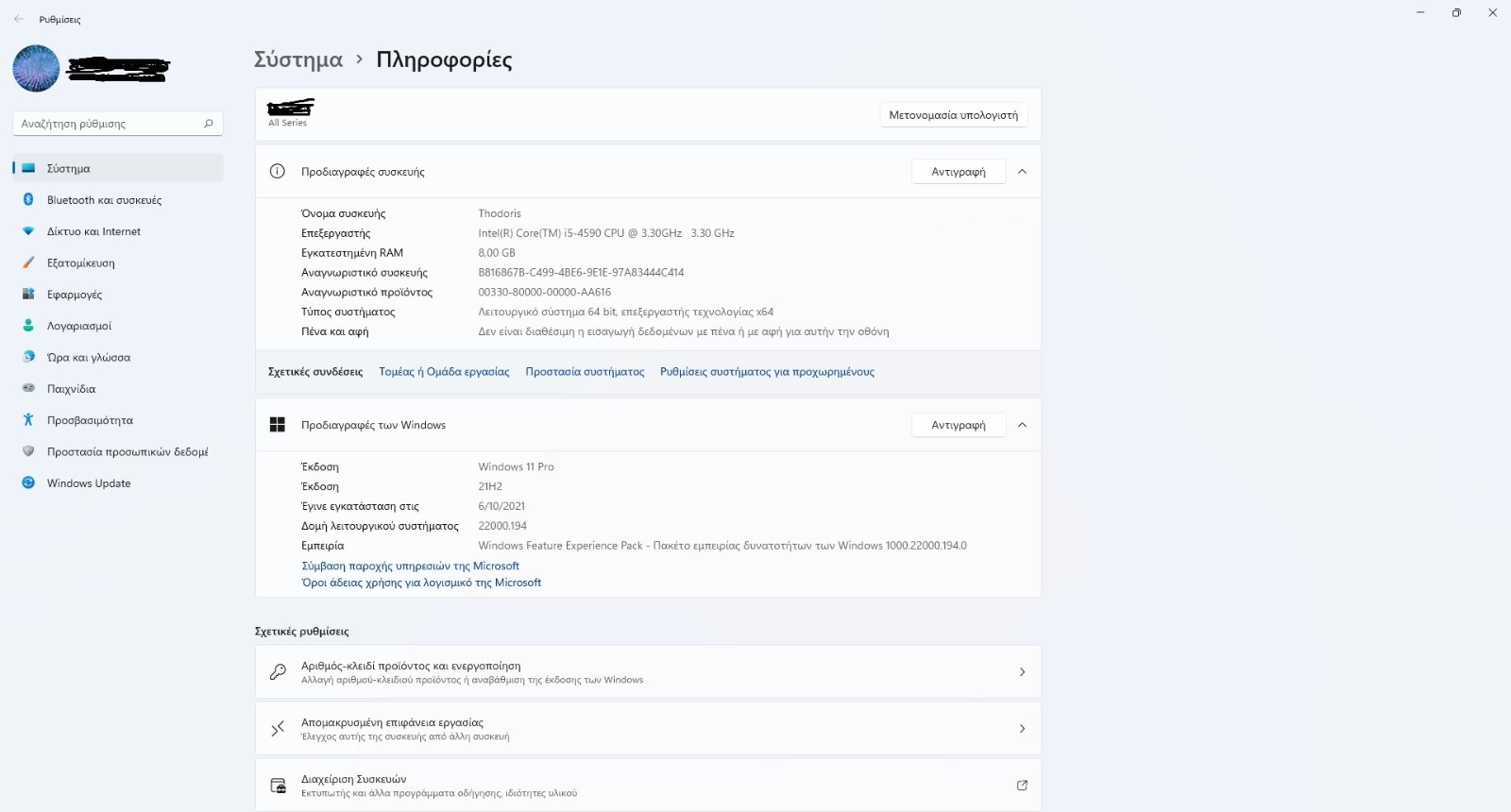The height and width of the screenshot is (812, 1511).
Task: Click the magnifier icon in the settings search box
Action: (209, 124)
